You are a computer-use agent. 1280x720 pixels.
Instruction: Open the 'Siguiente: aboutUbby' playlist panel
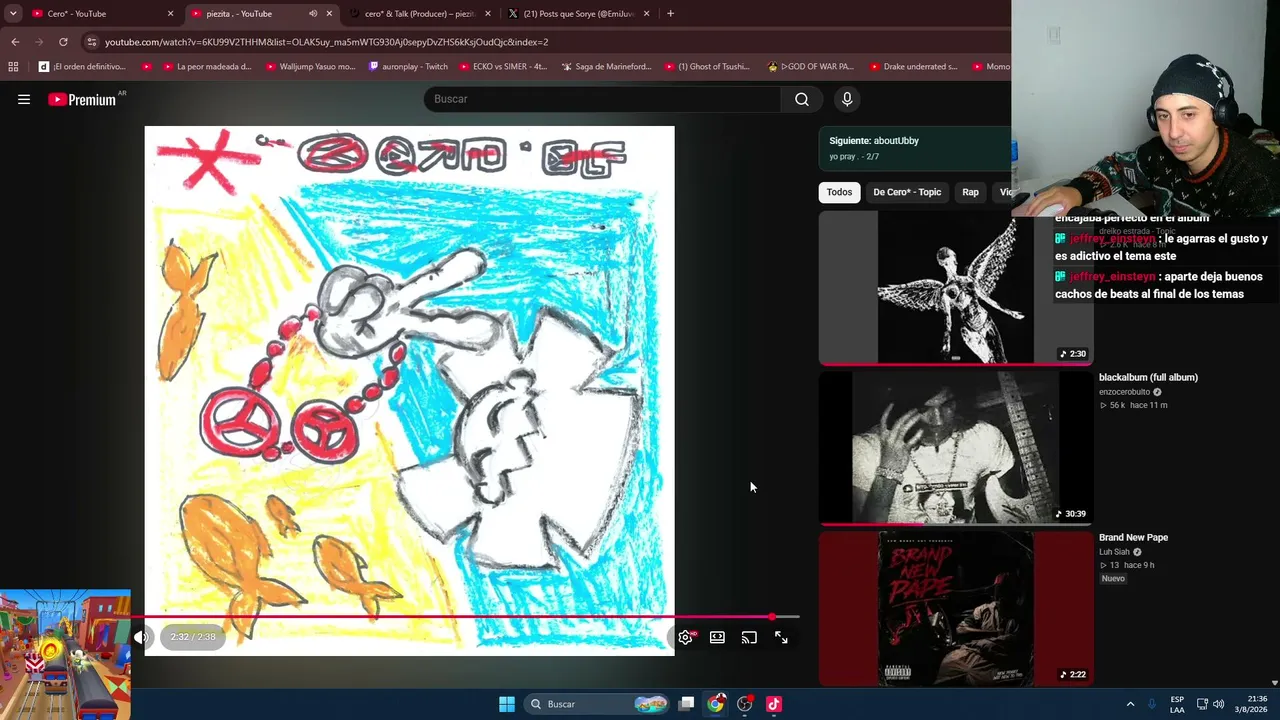click(915, 148)
